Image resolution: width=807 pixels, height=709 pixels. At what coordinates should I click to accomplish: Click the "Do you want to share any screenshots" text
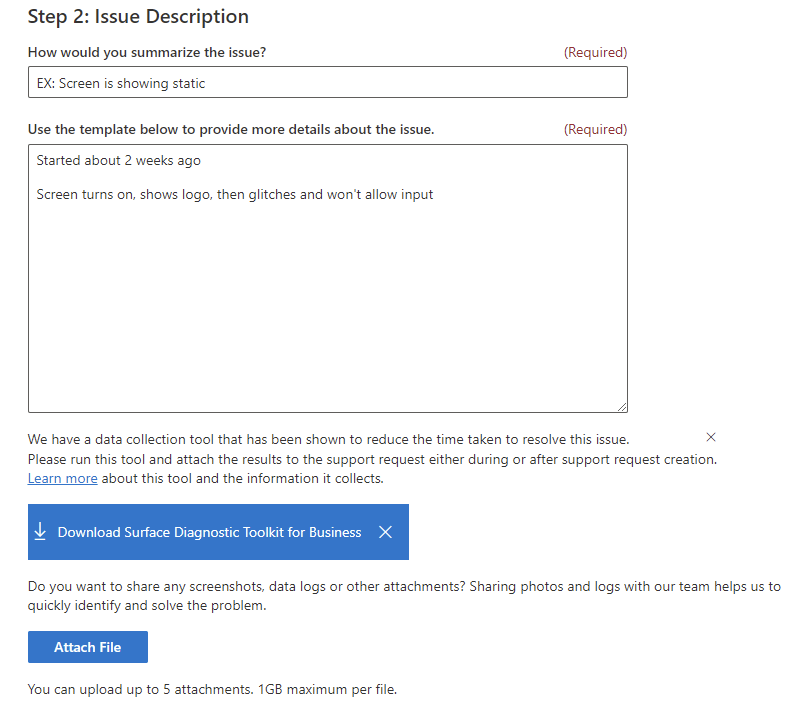pyautogui.click(x=404, y=596)
